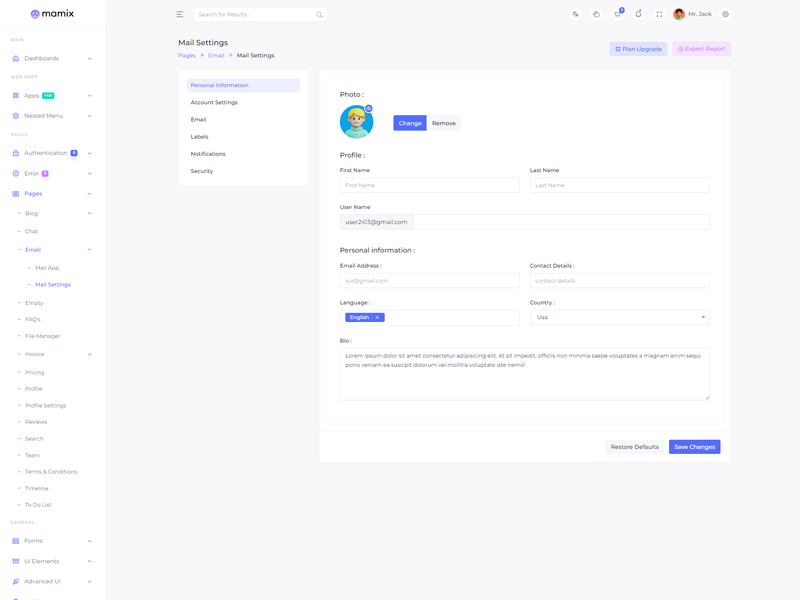This screenshot has width=800, height=600.
Task: Select the Security tab
Action: point(202,171)
